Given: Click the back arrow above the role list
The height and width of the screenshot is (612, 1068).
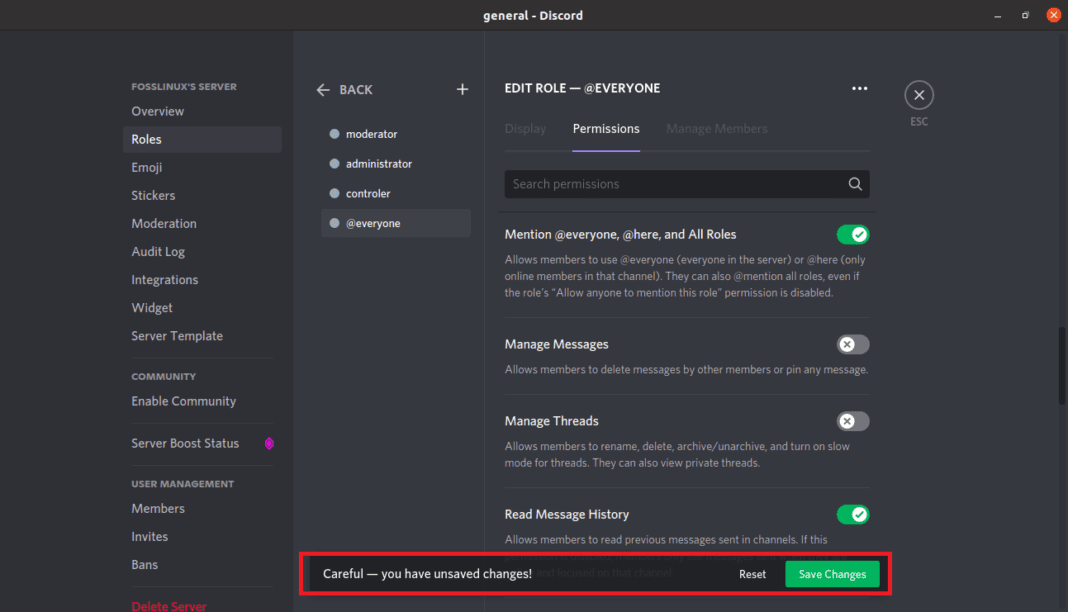Looking at the screenshot, I should pyautogui.click(x=322, y=89).
